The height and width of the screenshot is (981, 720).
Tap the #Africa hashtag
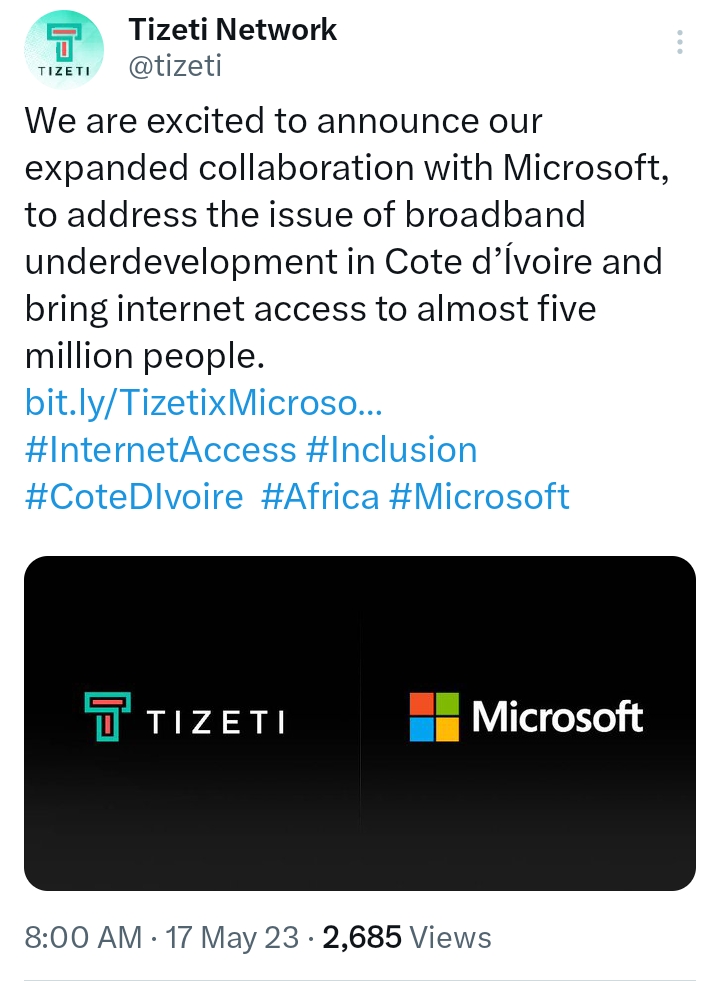[320, 497]
